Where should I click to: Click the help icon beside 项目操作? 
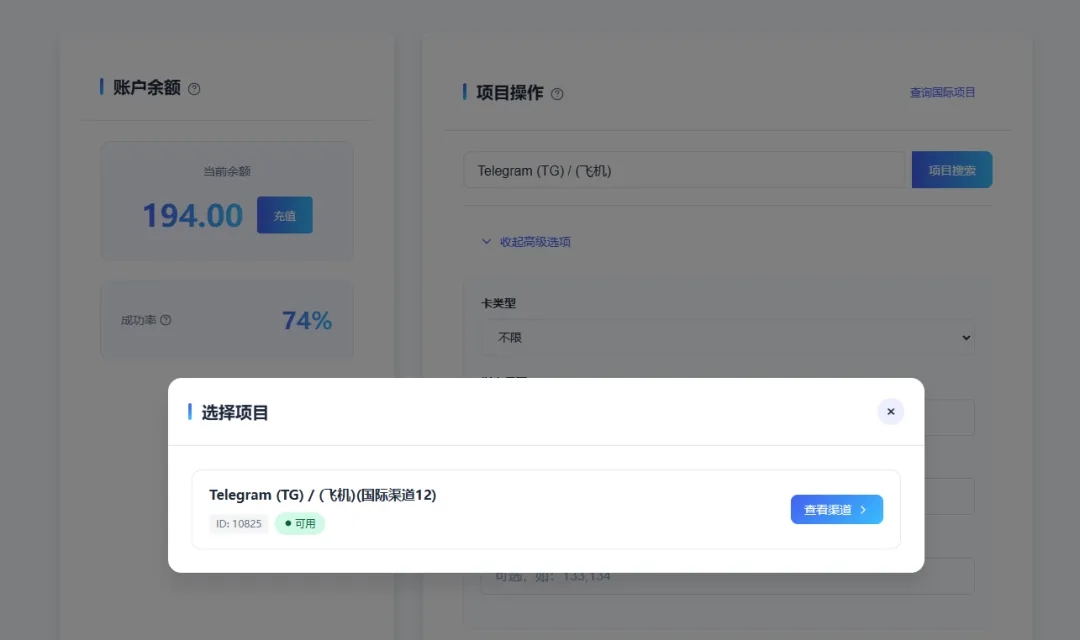(x=557, y=94)
